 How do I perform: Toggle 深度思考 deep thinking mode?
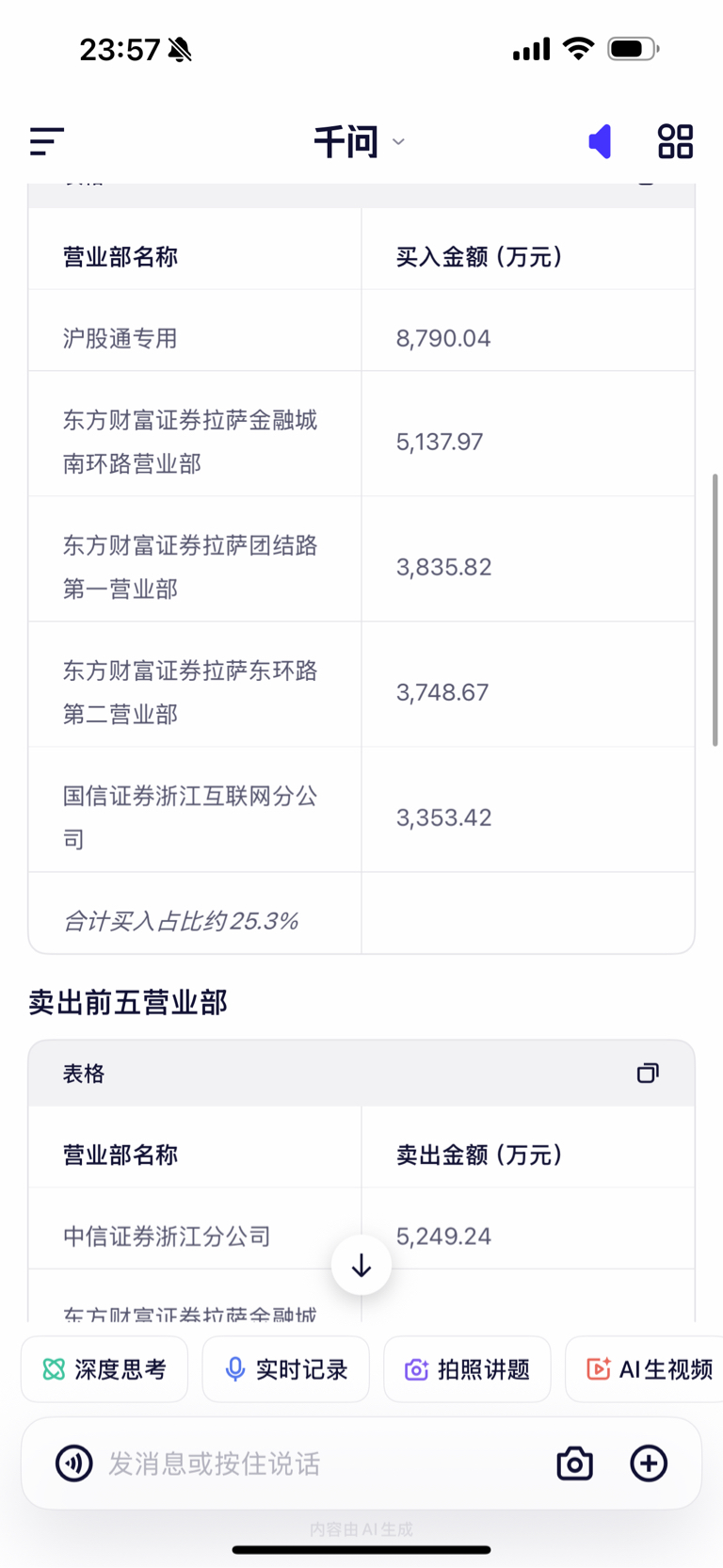pos(104,1369)
